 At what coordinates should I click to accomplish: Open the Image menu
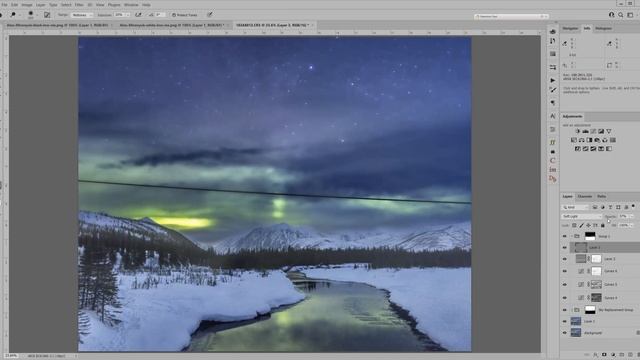click(27, 5)
